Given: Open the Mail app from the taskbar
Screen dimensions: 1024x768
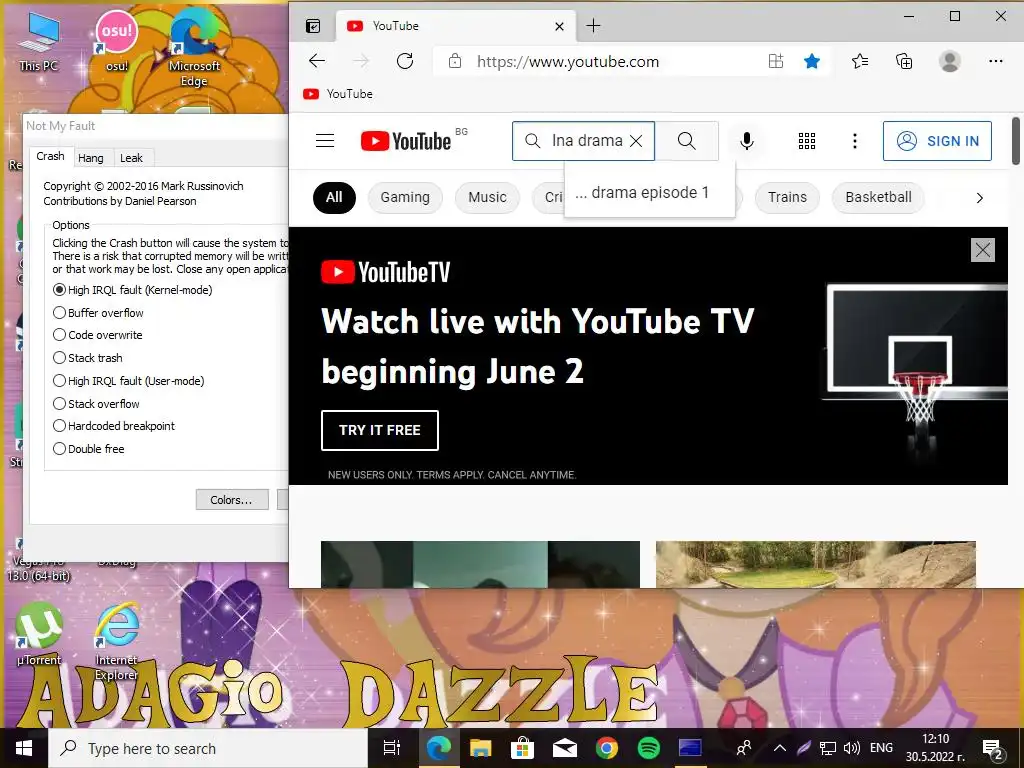Looking at the screenshot, I should (x=565, y=748).
